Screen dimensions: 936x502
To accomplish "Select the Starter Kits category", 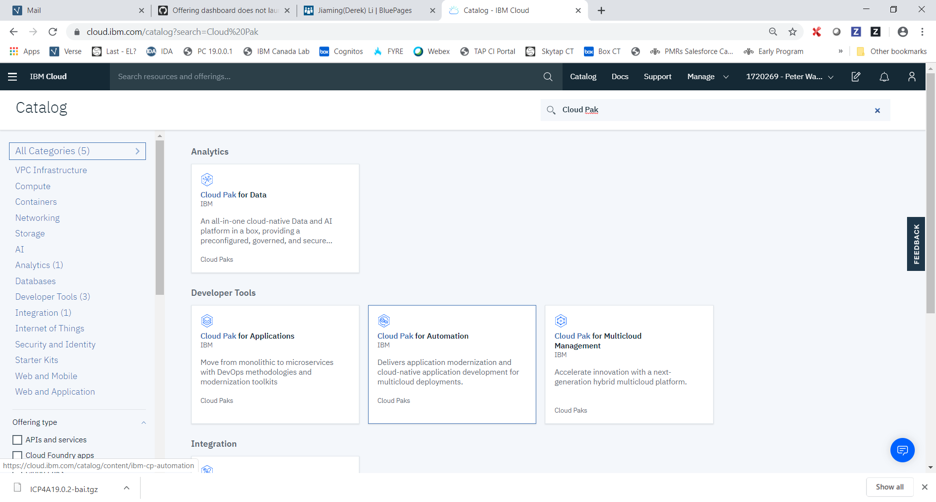I will 36,360.
